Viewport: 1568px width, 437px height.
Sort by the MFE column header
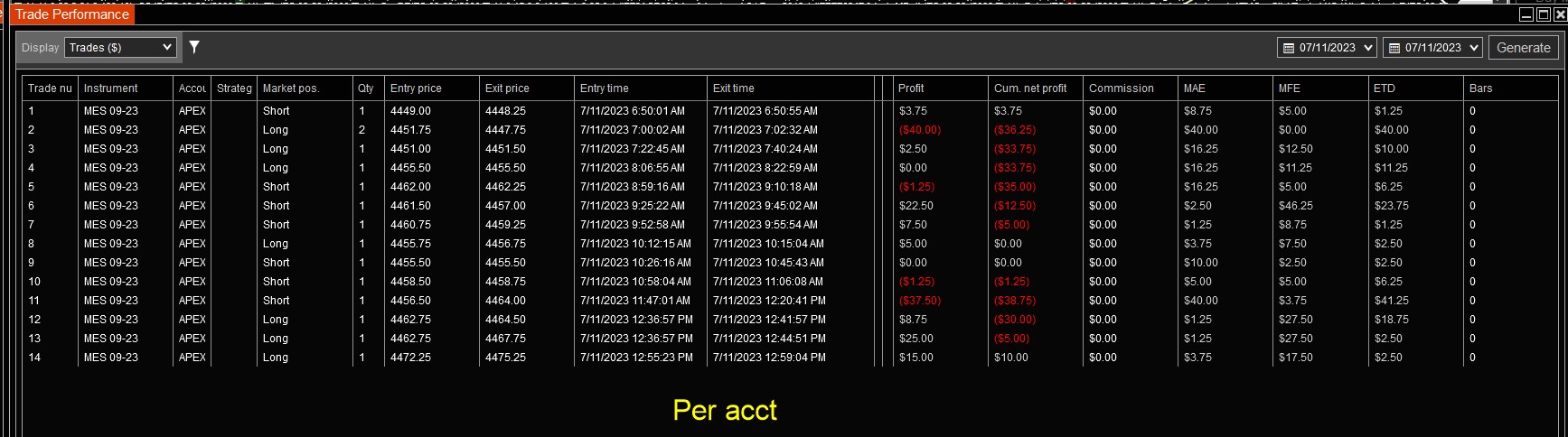[1320, 88]
